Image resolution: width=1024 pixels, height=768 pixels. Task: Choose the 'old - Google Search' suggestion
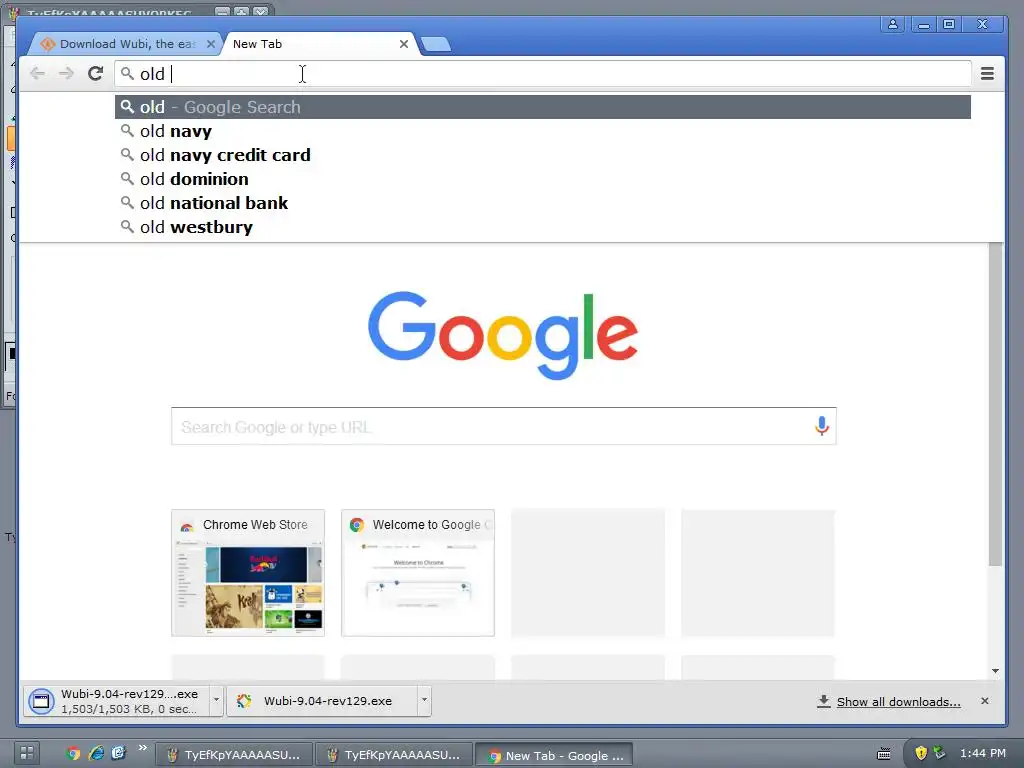click(x=543, y=107)
